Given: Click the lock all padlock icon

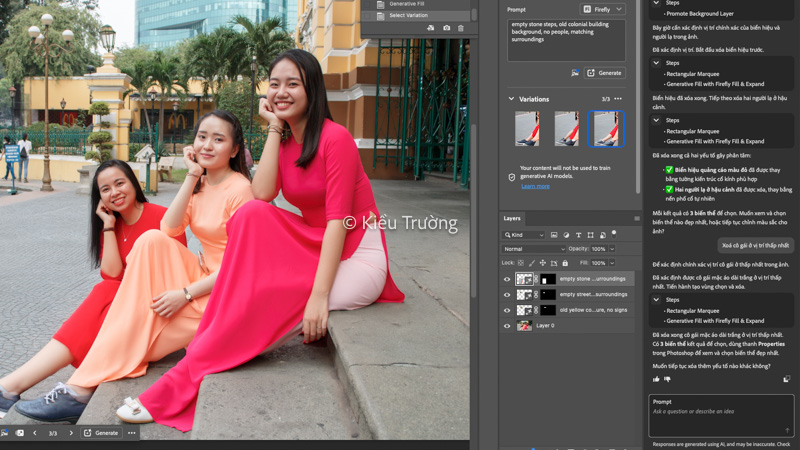Looking at the screenshot, I should pyautogui.click(x=565, y=263).
